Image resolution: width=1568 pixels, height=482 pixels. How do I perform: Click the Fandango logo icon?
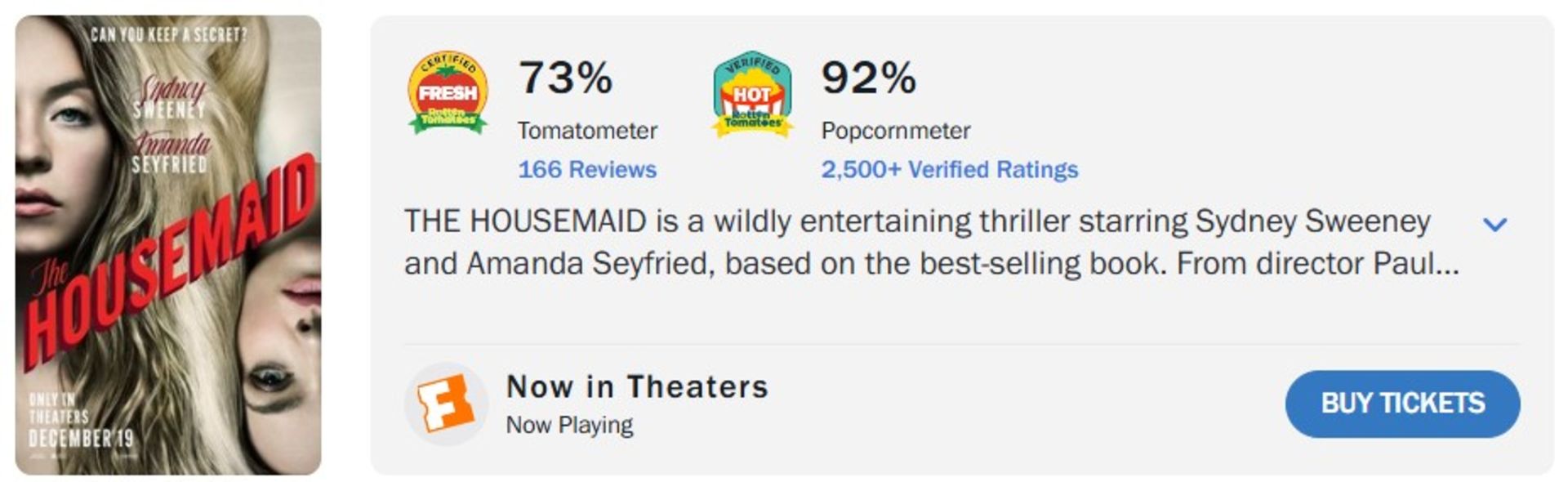[x=446, y=404]
